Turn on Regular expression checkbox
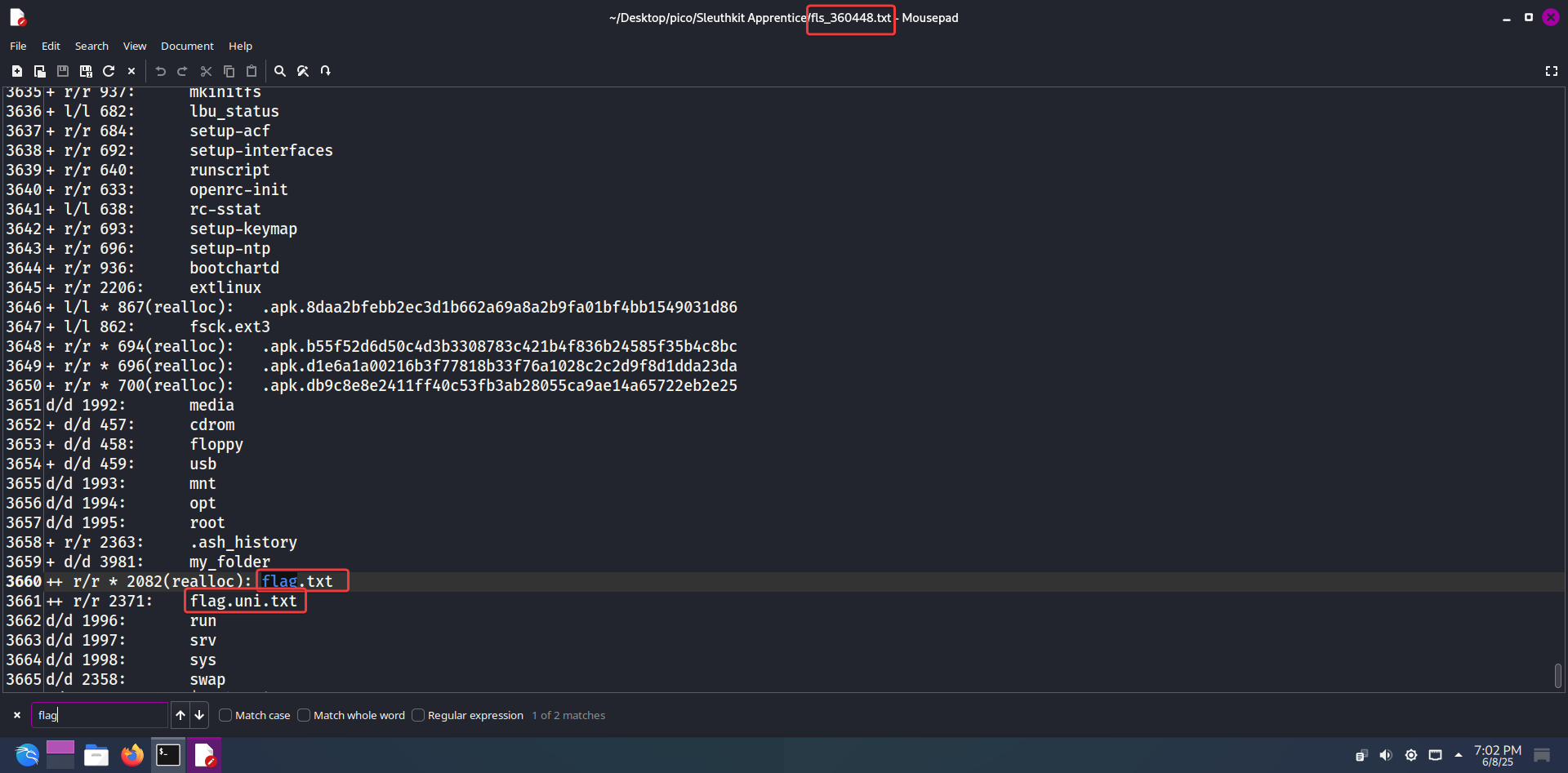Image resolution: width=1568 pixels, height=773 pixels. pyautogui.click(x=418, y=715)
